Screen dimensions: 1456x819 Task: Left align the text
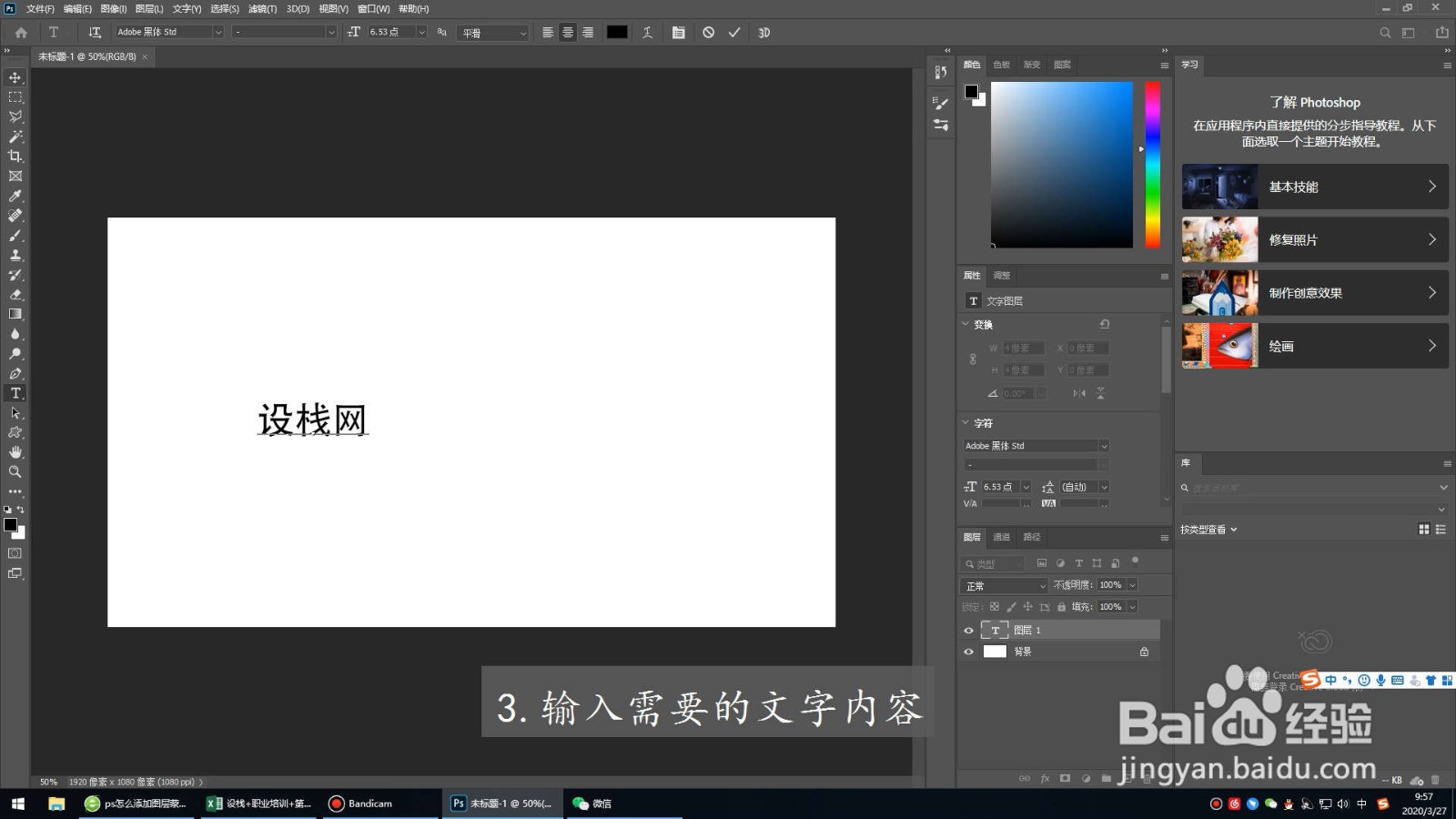coord(548,33)
